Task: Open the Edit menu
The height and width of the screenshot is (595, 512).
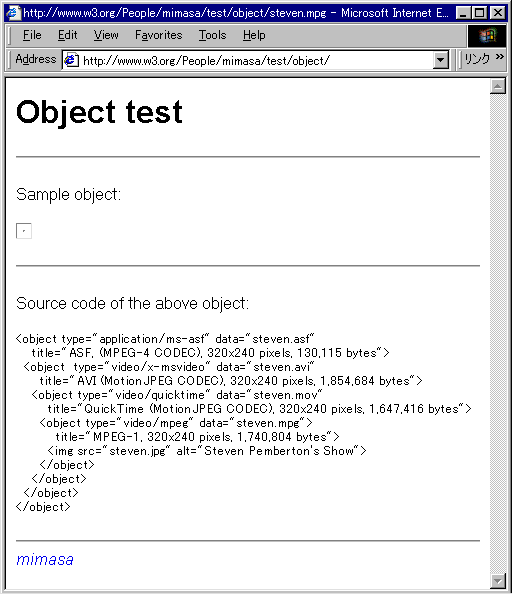Action: click(x=68, y=35)
